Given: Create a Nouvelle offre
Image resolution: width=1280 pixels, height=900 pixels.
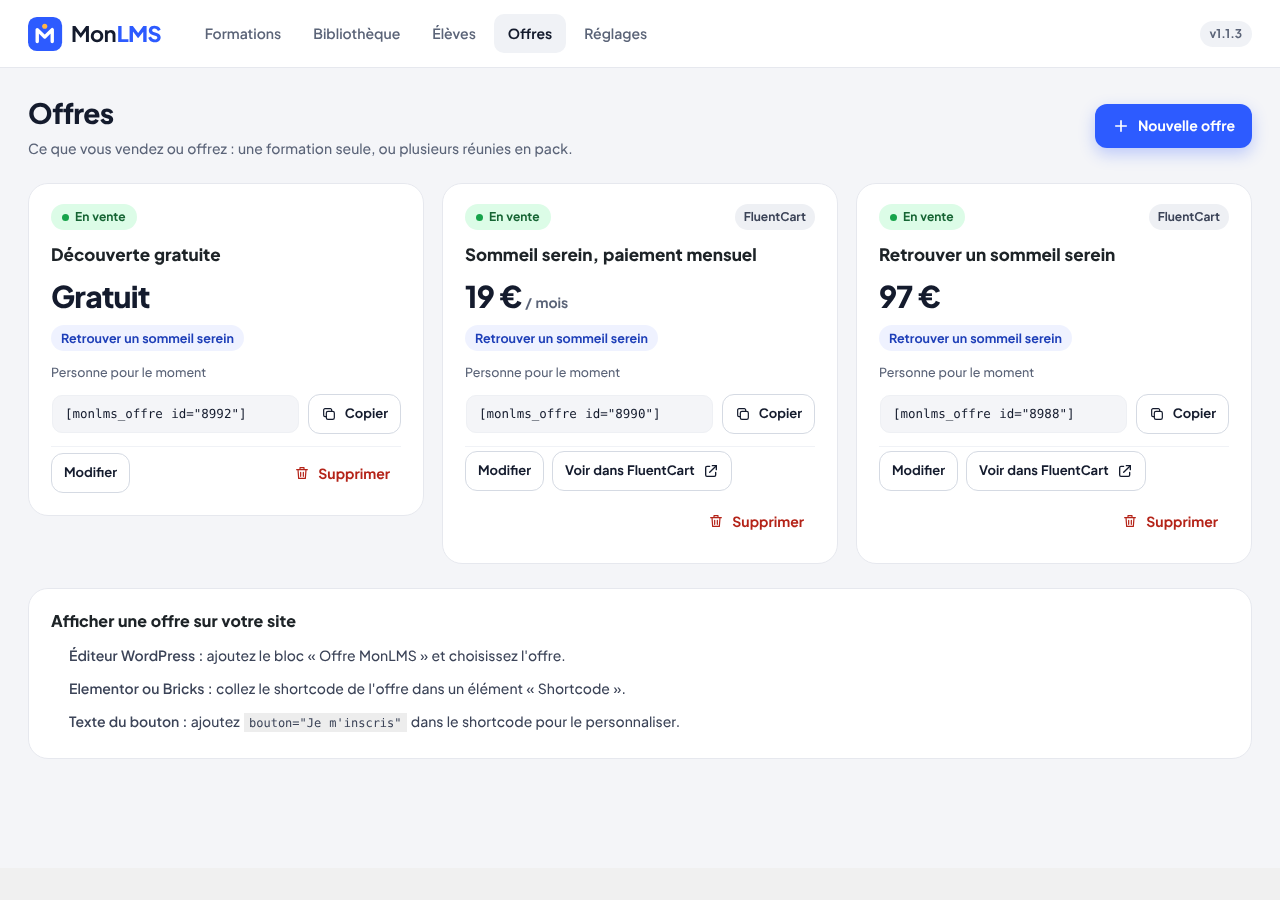Looking at the screenshot, I should click(x=1173, y=126).
